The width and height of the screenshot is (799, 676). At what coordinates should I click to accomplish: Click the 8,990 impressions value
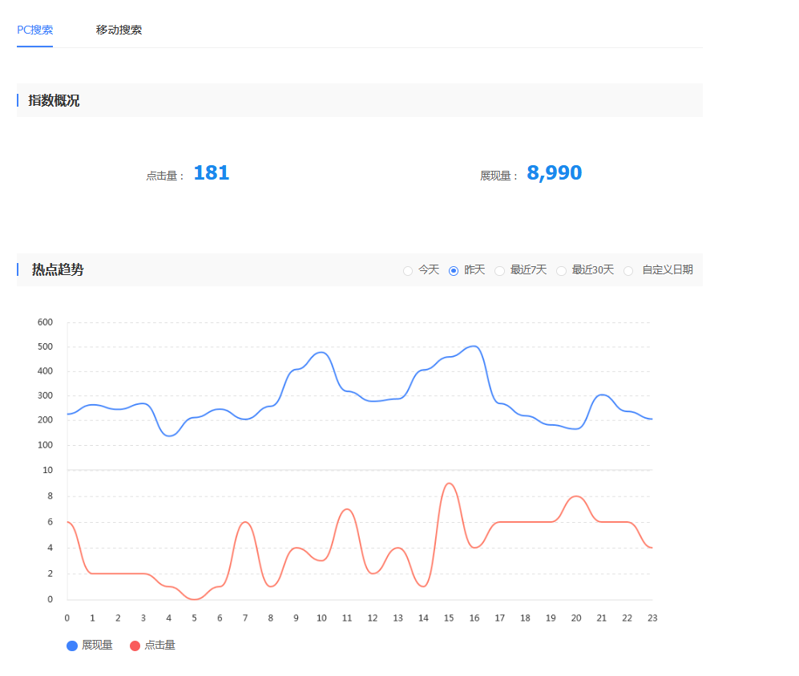click(554, 173)
